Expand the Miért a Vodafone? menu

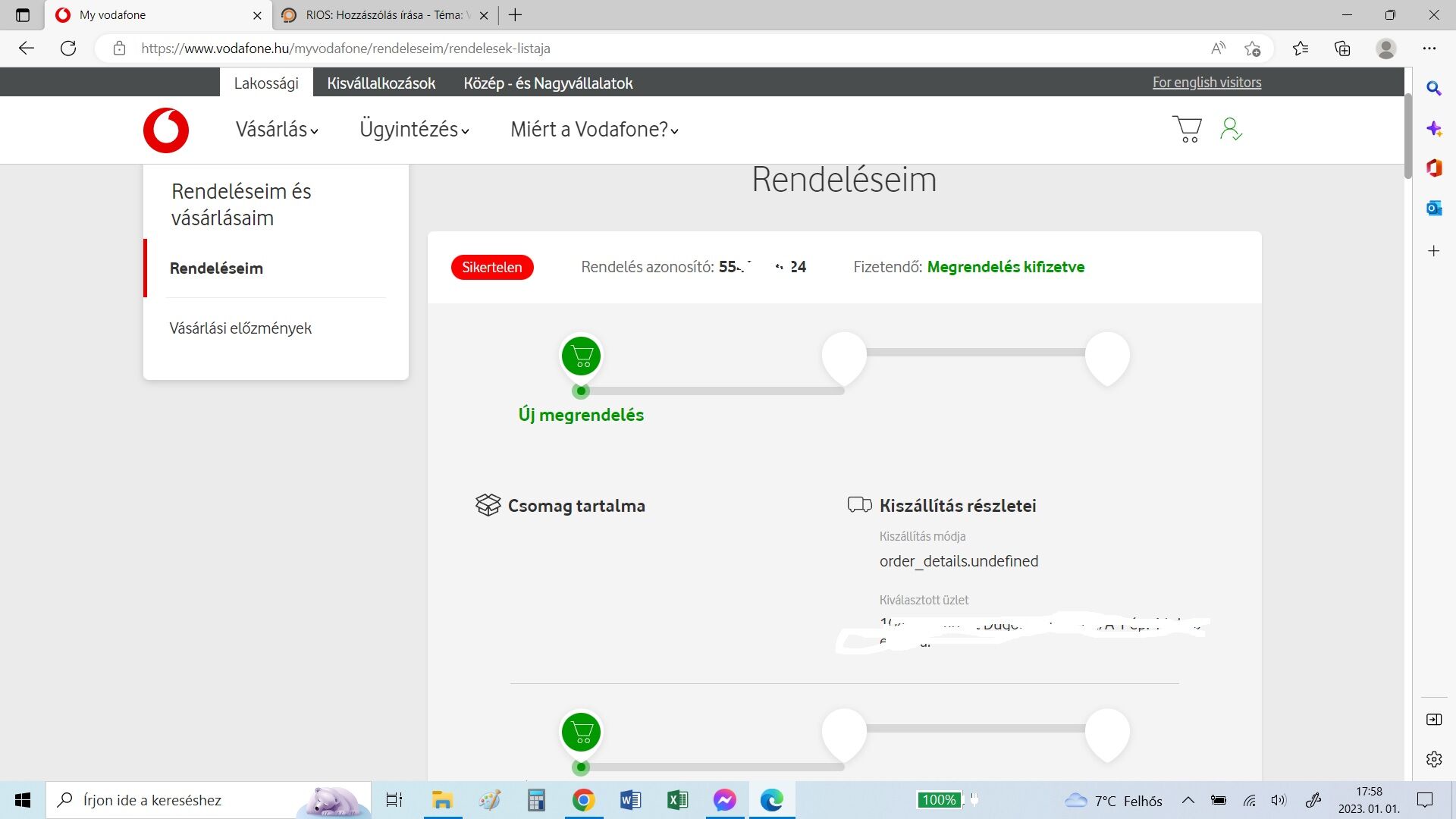point(595,130)
